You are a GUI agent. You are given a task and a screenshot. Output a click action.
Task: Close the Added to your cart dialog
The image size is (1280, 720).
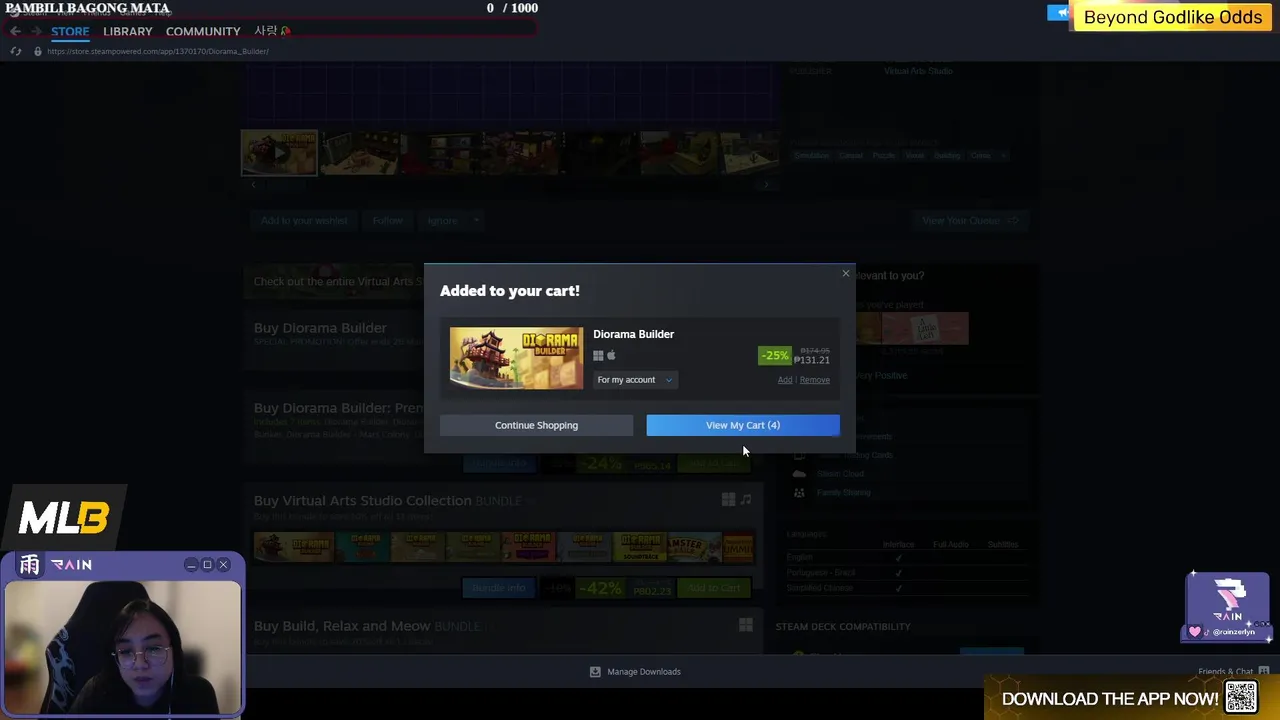[x=846, y=273]
